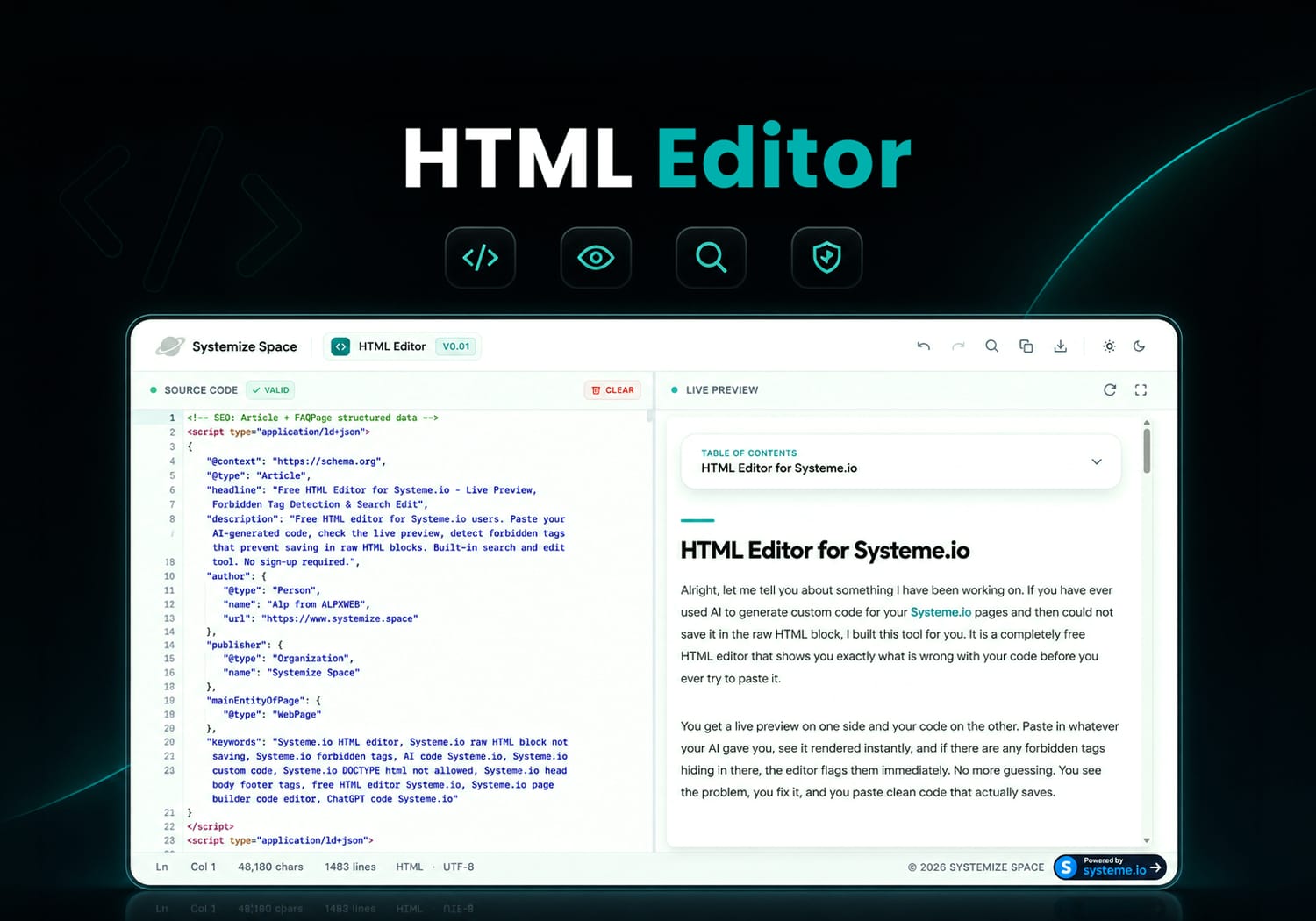The height and width of the screenshot is (921, 1316).
Task: Switch to light theme with the sun icon
Action: tap(1109, 346)
